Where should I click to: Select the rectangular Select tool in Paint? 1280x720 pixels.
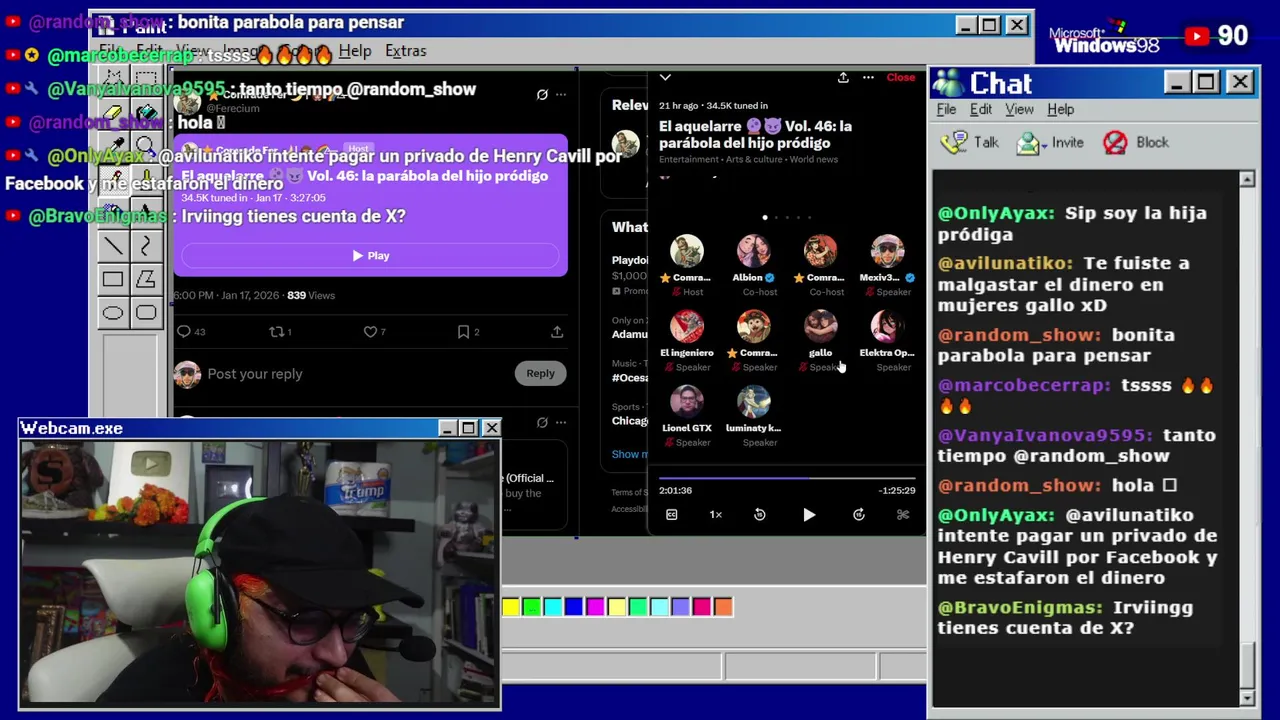pos(146,79)
